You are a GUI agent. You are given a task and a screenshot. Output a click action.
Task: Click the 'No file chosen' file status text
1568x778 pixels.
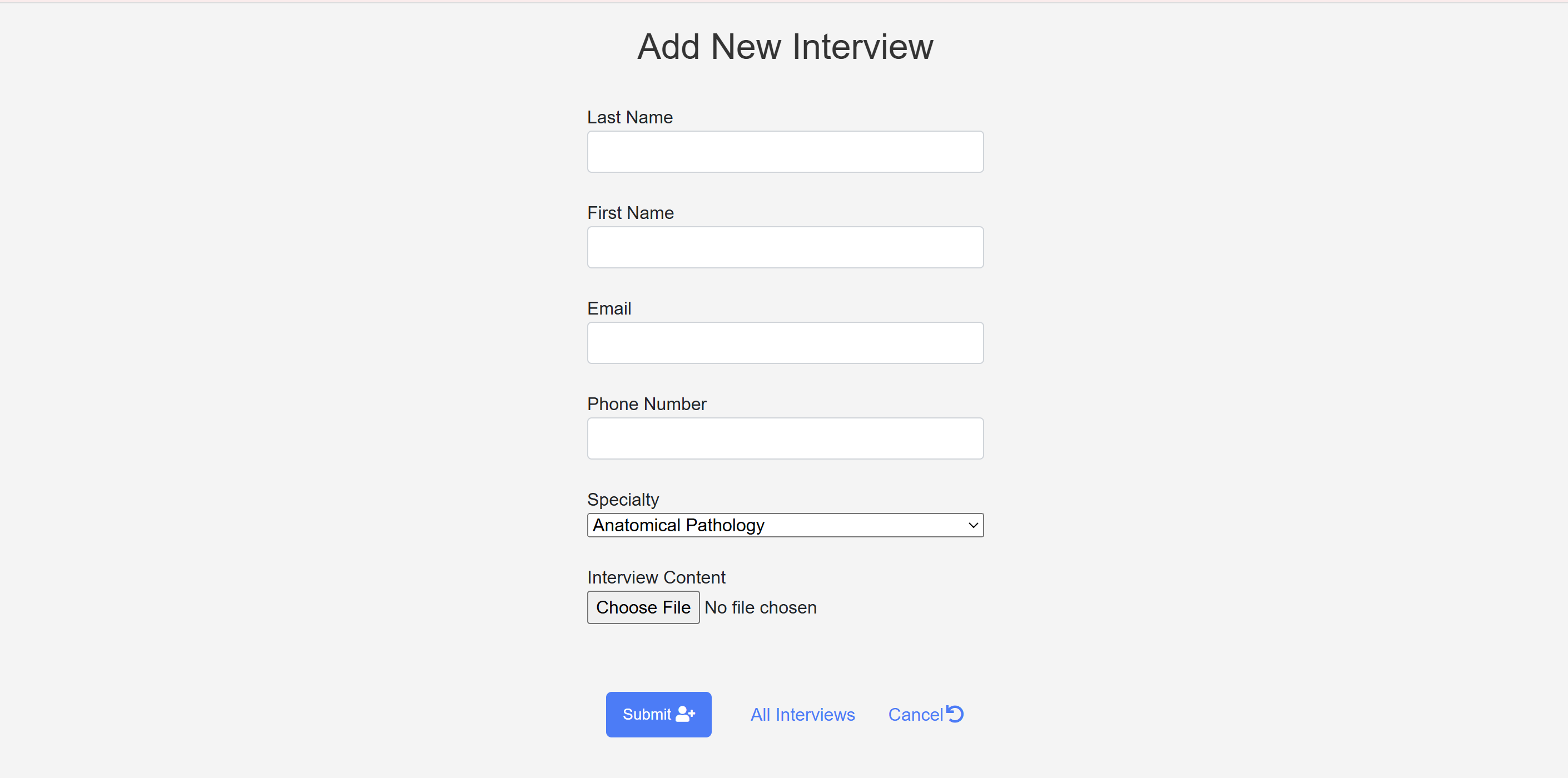click(x=760, y=607)
